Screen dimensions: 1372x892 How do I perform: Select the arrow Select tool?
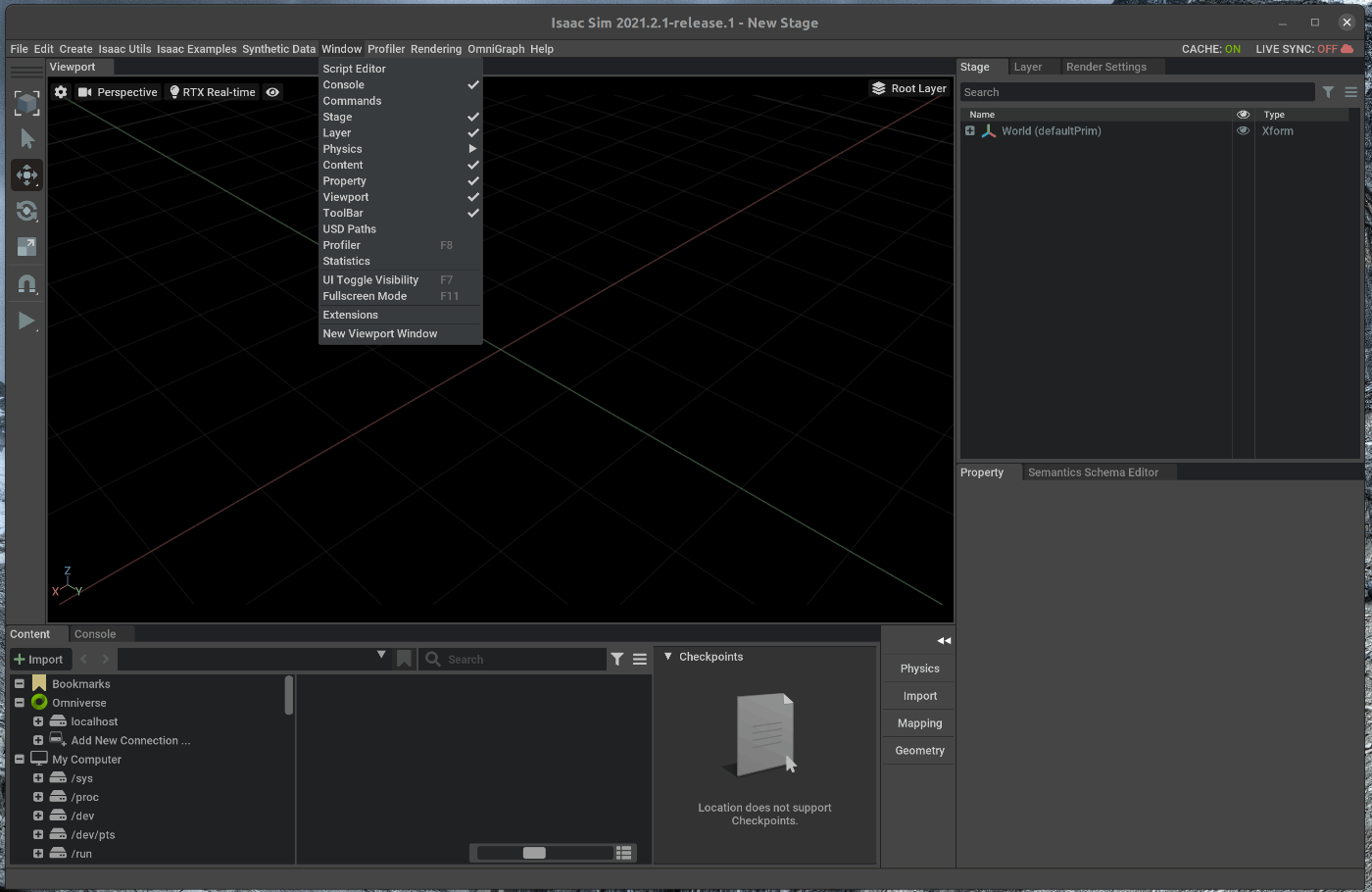pyautogui.click(x=26, y=139)
